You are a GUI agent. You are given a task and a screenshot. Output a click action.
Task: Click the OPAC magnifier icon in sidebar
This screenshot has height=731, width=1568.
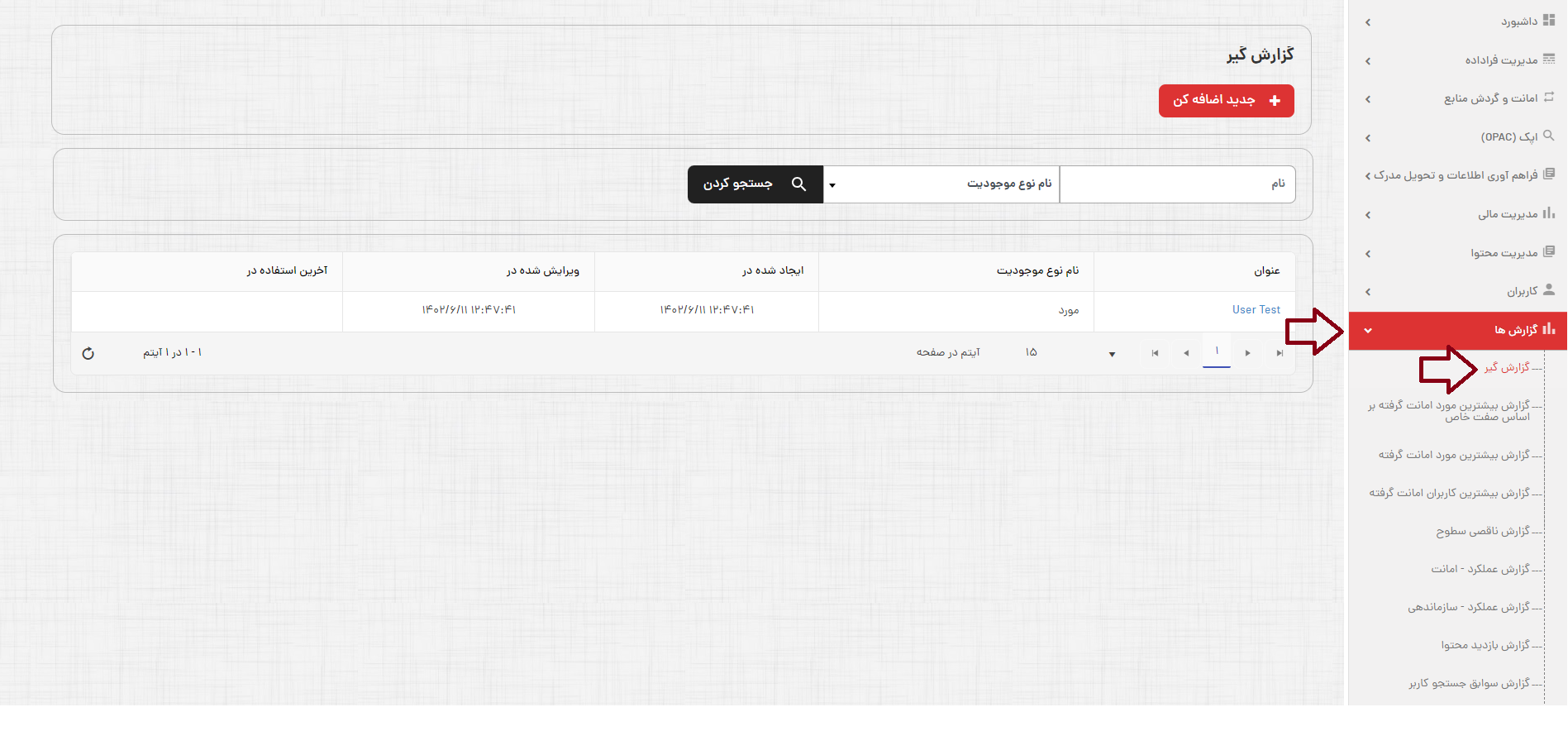1549,136
